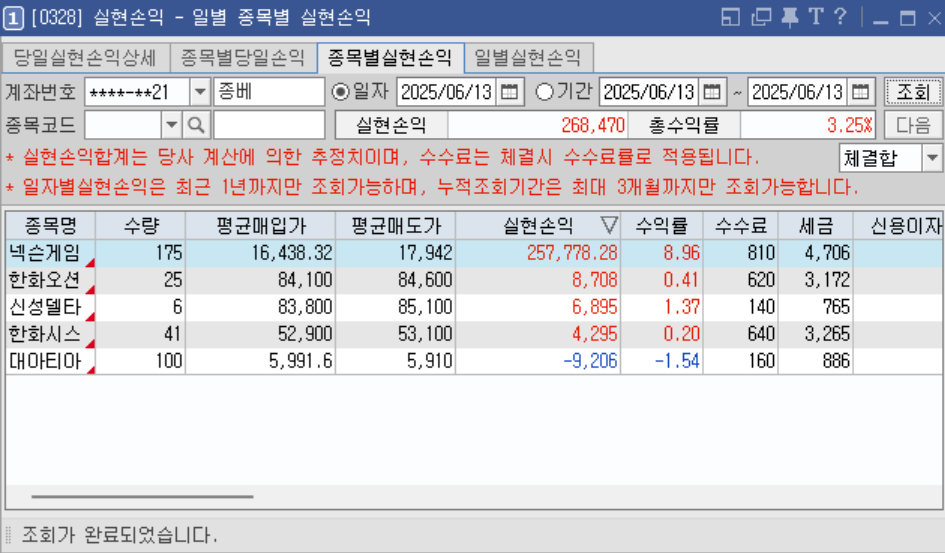Open the 종목코드 dropdown arrow
The height and width of the screenshot is (553, 945).
[171, 125]
